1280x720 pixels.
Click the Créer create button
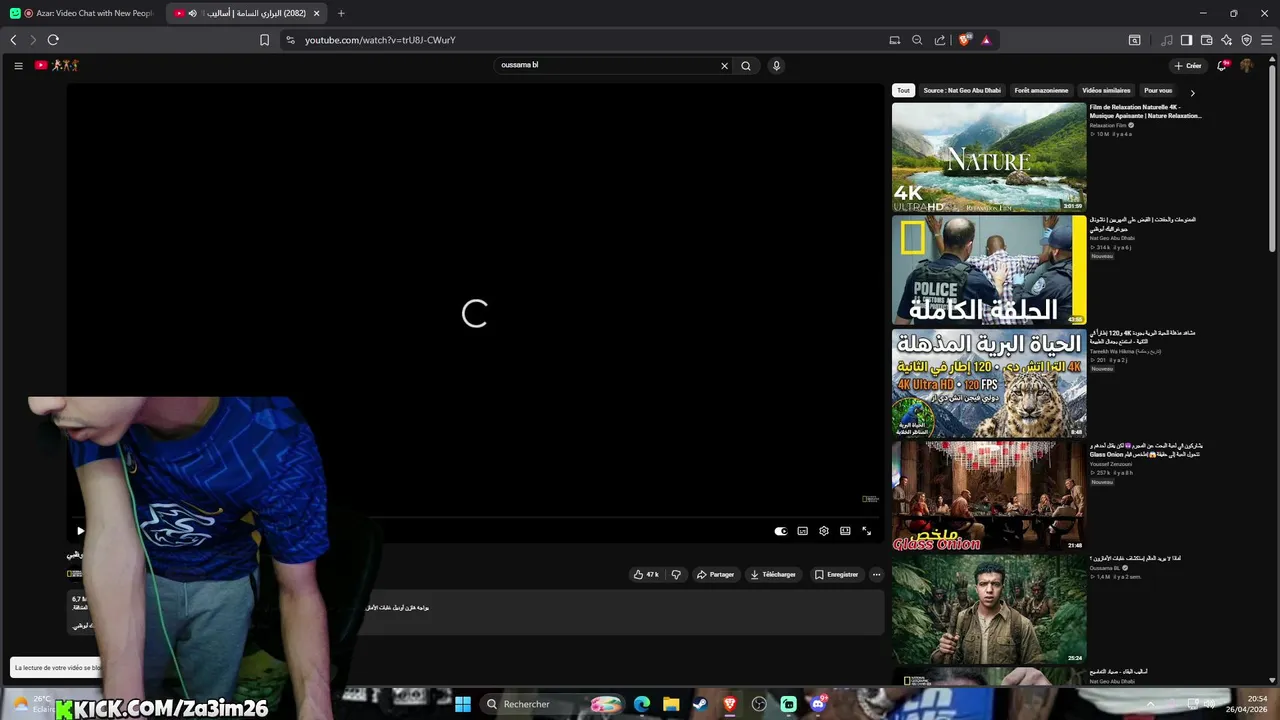(1188, 65)
